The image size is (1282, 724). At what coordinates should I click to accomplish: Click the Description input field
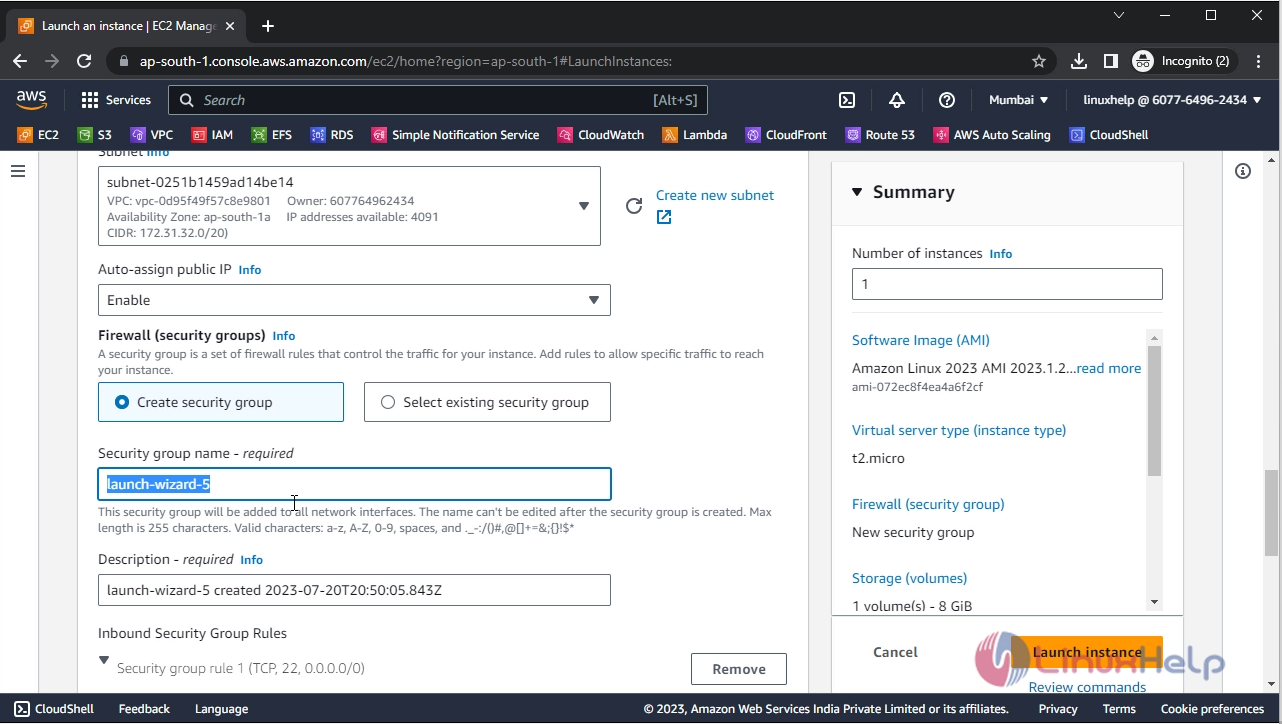[354, 590]
